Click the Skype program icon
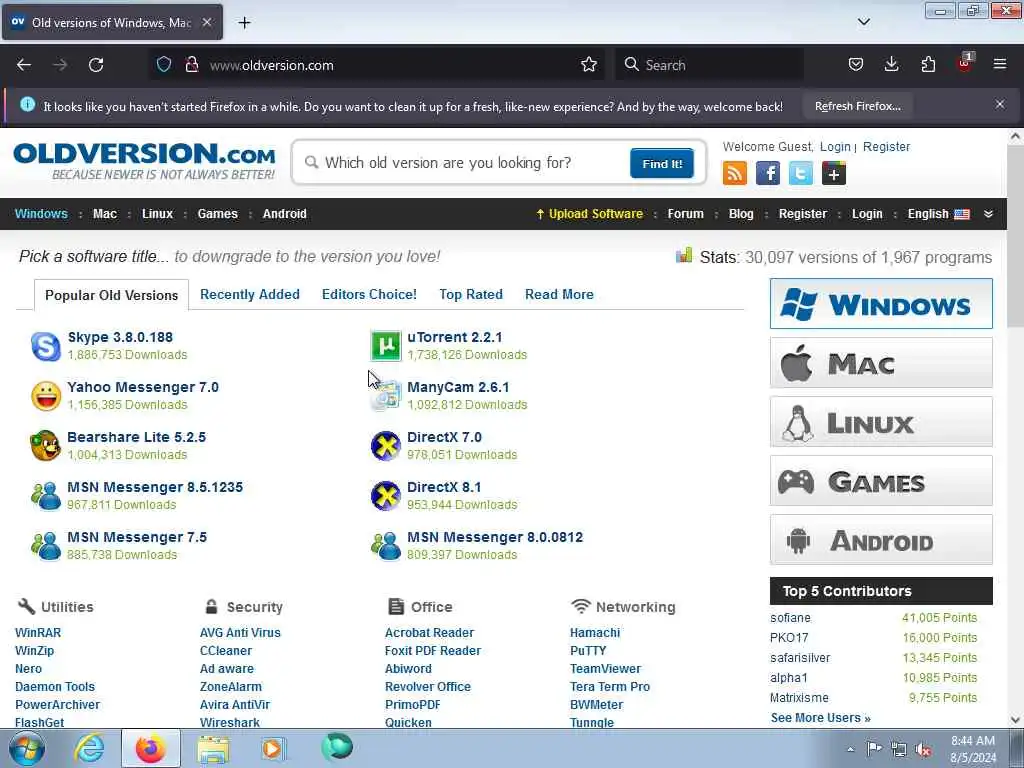Screen dimensions: 1024x768 click(46, 346)
